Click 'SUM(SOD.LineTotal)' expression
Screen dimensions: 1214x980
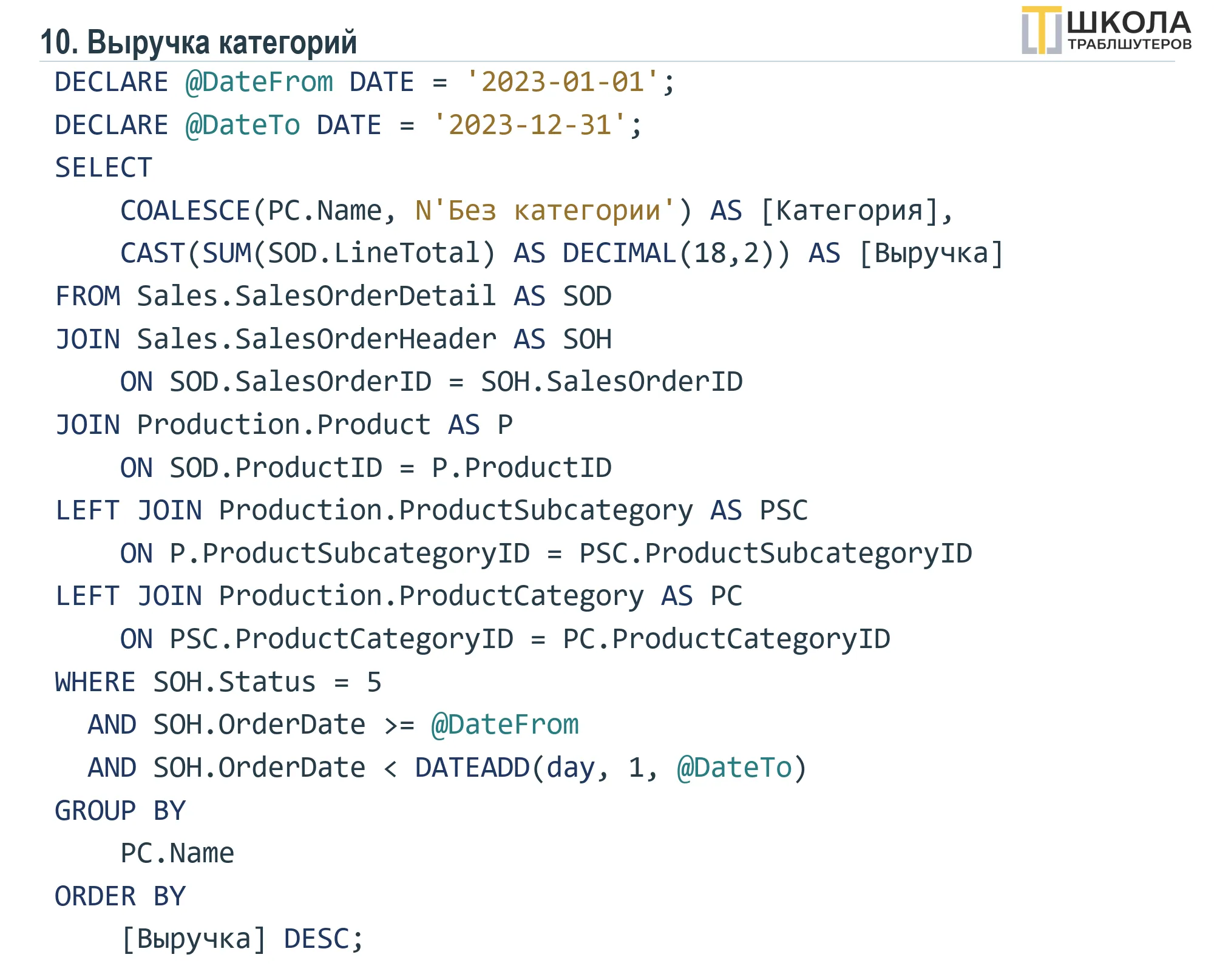(x=349, y=254)
